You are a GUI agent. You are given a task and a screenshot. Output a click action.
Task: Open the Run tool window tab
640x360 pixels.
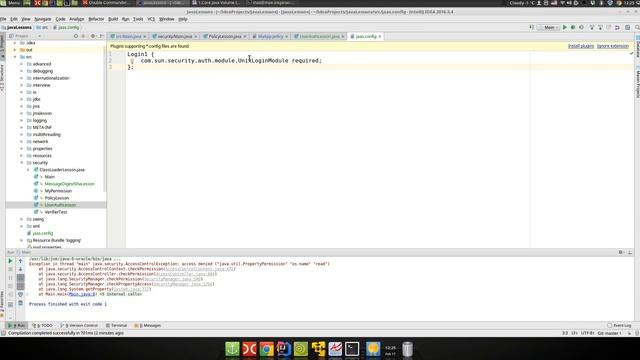[17, 325]
